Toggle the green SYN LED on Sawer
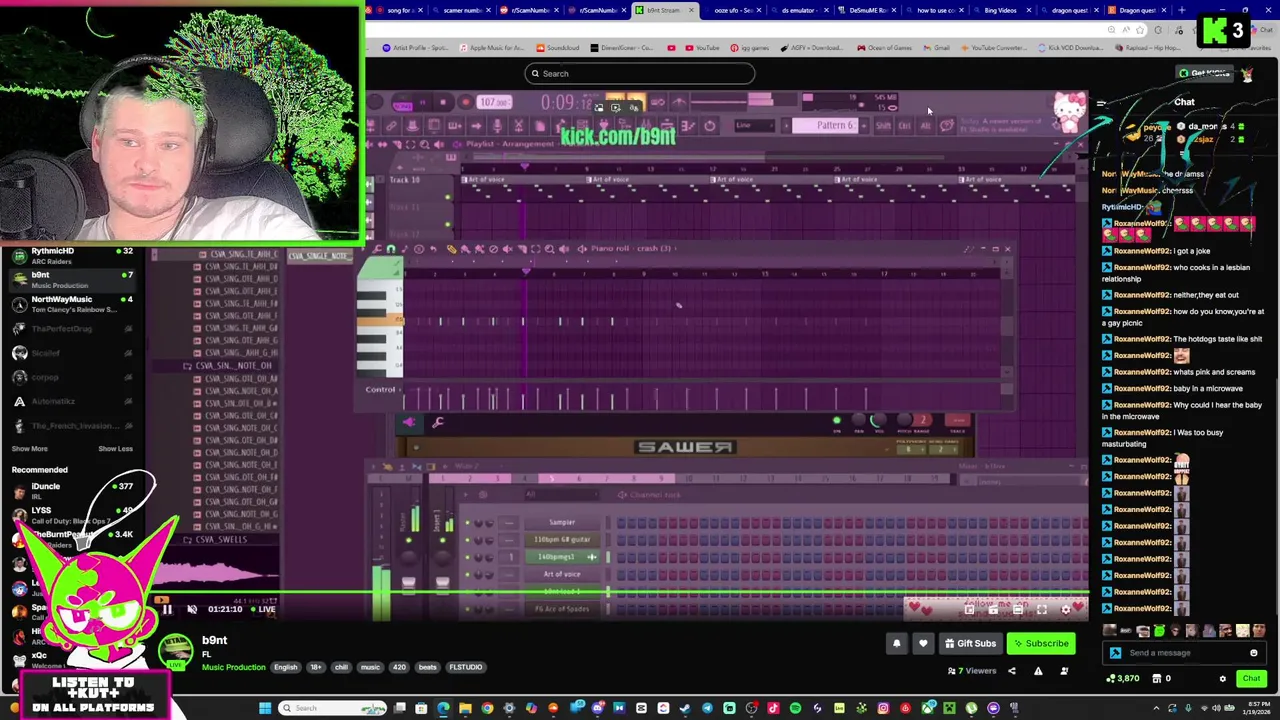 tap(836, 420)
